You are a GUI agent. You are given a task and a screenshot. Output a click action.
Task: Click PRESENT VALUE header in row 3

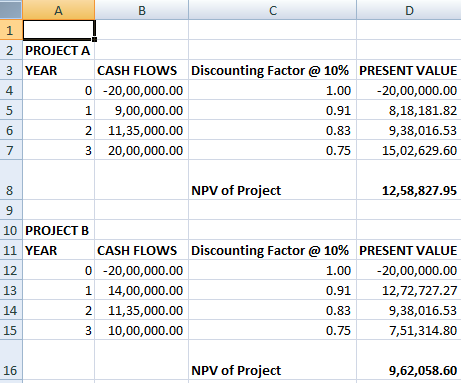(409, 70)
